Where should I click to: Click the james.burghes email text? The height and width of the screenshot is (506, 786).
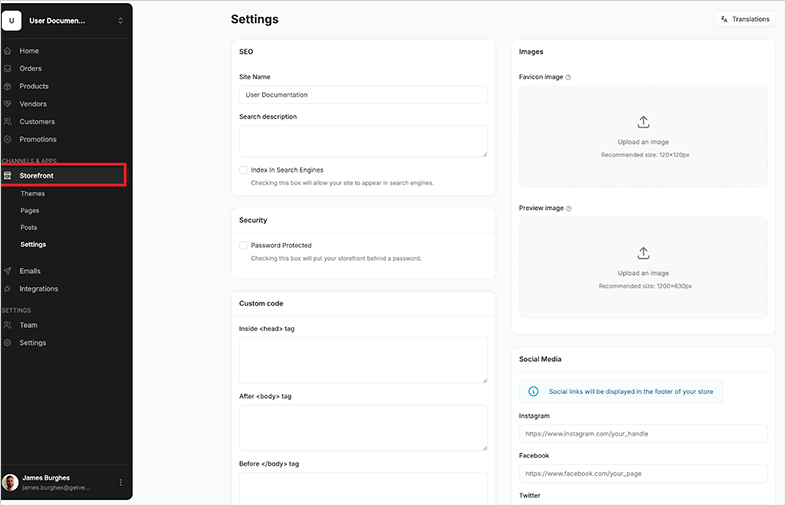pos(56,487)
